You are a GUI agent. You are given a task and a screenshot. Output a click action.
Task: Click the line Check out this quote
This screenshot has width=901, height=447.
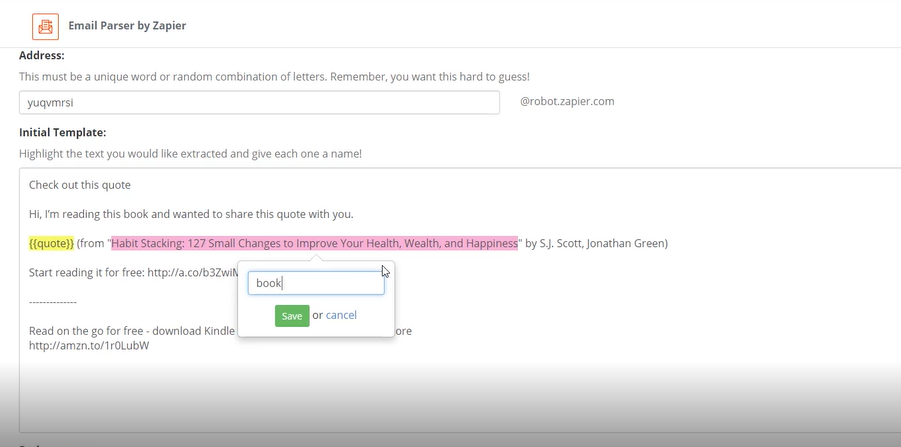80,185
